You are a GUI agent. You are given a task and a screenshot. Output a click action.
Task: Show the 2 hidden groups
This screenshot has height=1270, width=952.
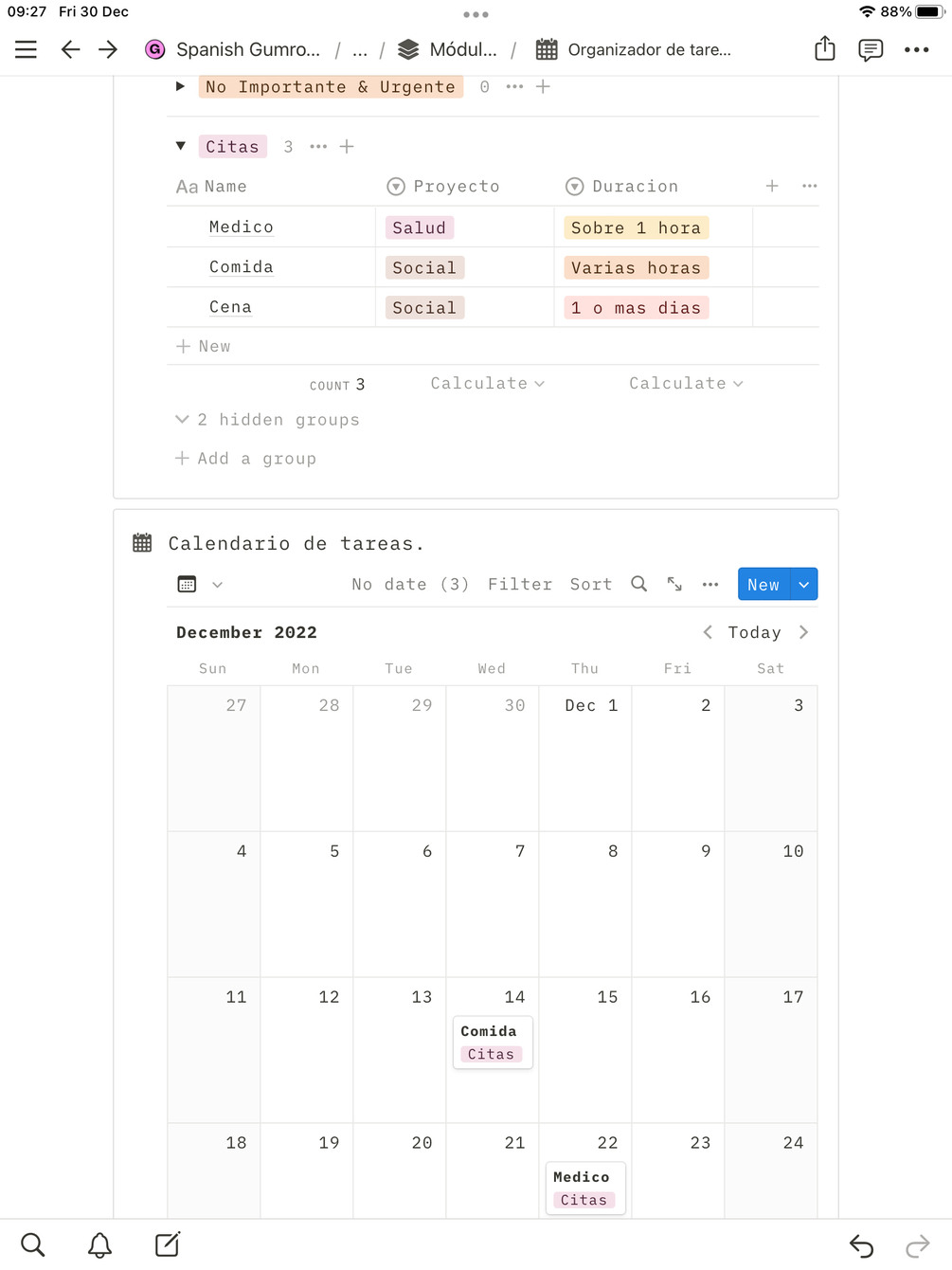pyautogui.click(x=268, y=420)
